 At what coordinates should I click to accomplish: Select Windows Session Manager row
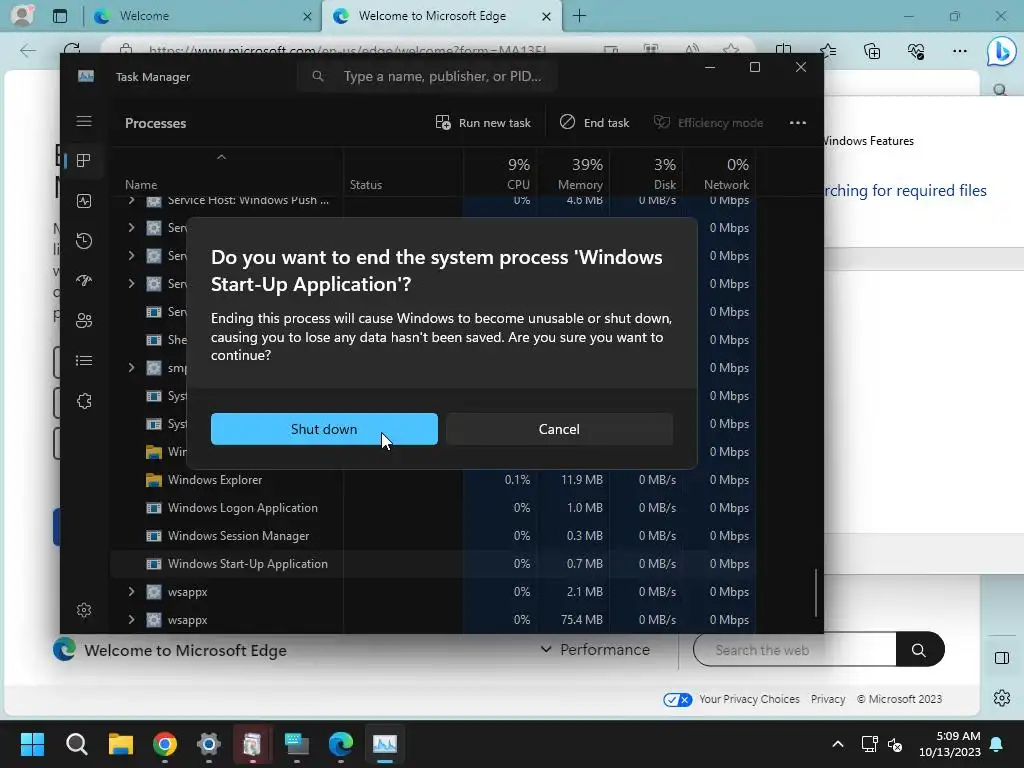(433, 536)
